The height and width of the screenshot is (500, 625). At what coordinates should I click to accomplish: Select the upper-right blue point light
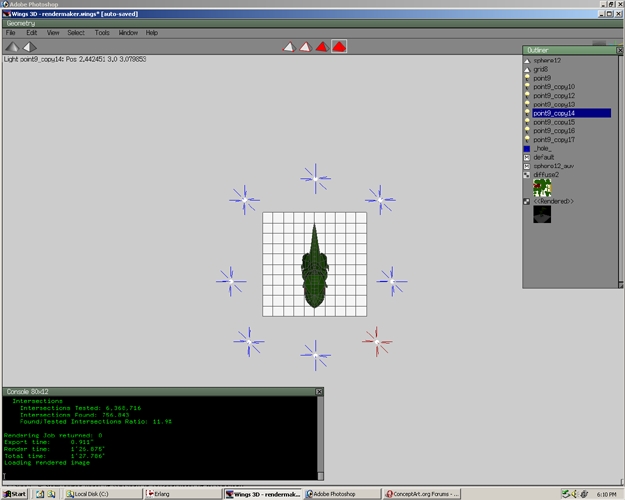tap(380, 200)
